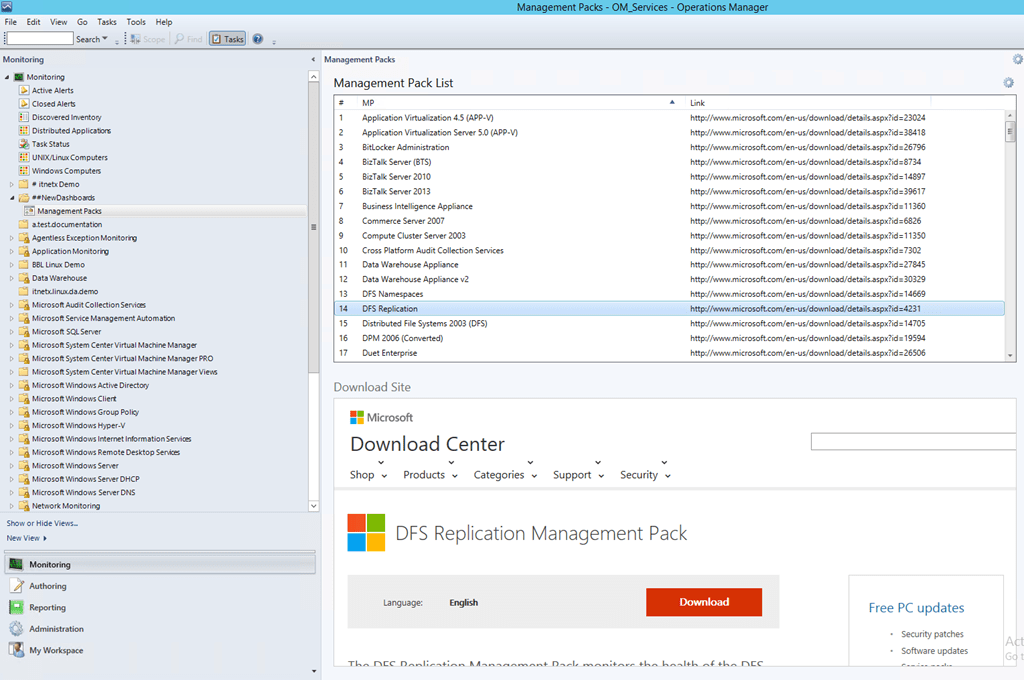Viewport: 1024px width, 680px height.
Task: Select the Duet Enterprise row
Action: pyautogui.click(x=669, y=353)
